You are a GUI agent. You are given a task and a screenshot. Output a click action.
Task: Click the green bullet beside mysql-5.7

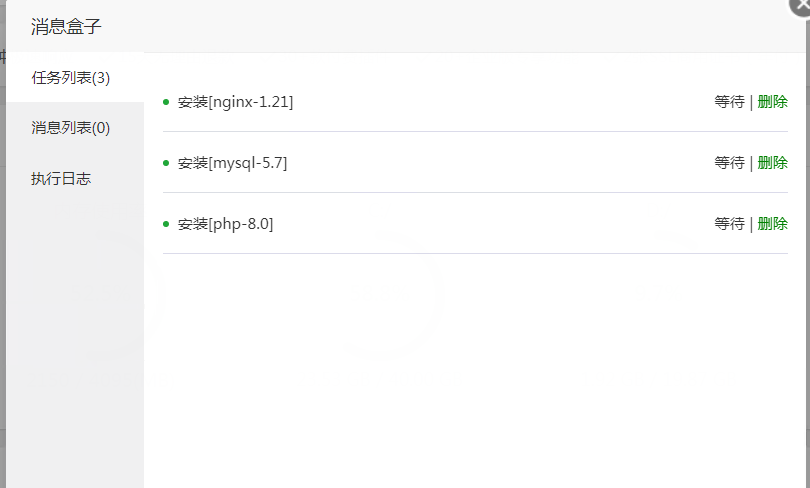coord(166,163)
